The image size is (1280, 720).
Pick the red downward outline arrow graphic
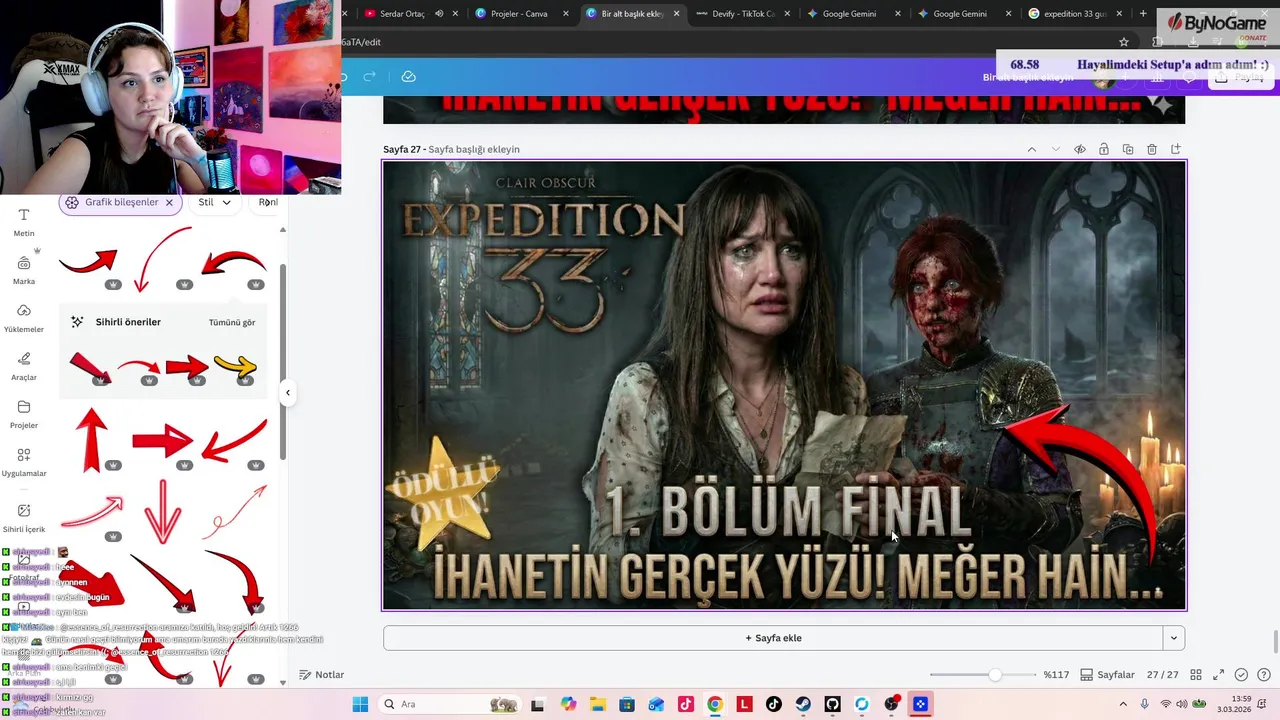(163, 512)
